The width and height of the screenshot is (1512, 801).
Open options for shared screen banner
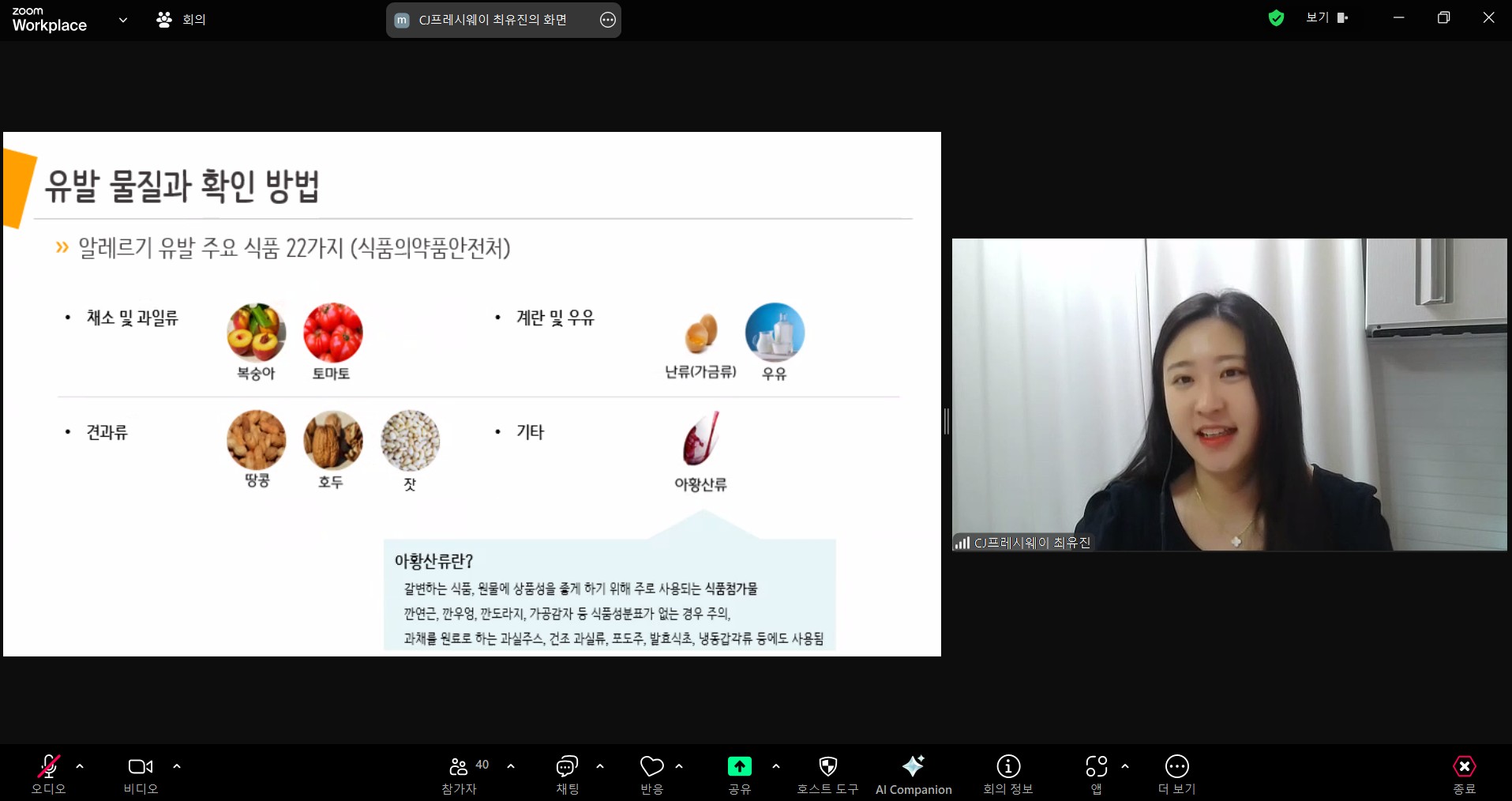(608, 21)
